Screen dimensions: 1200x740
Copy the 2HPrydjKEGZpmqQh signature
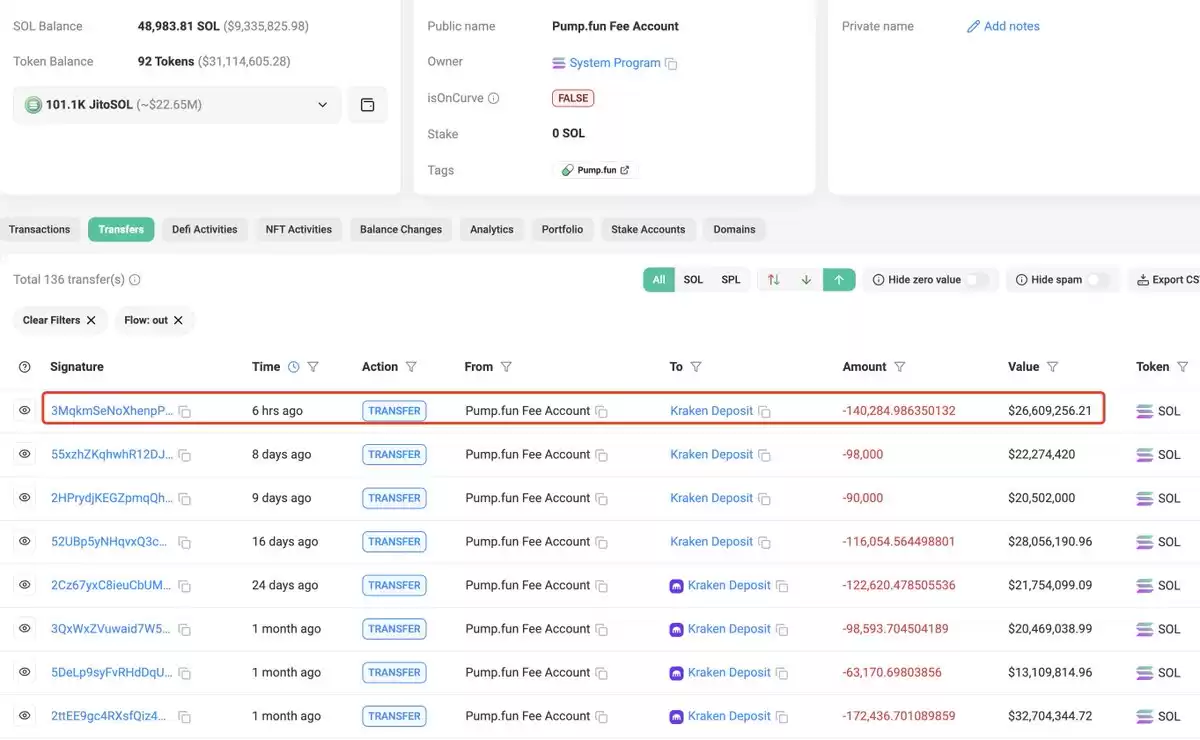pos(185,499)
